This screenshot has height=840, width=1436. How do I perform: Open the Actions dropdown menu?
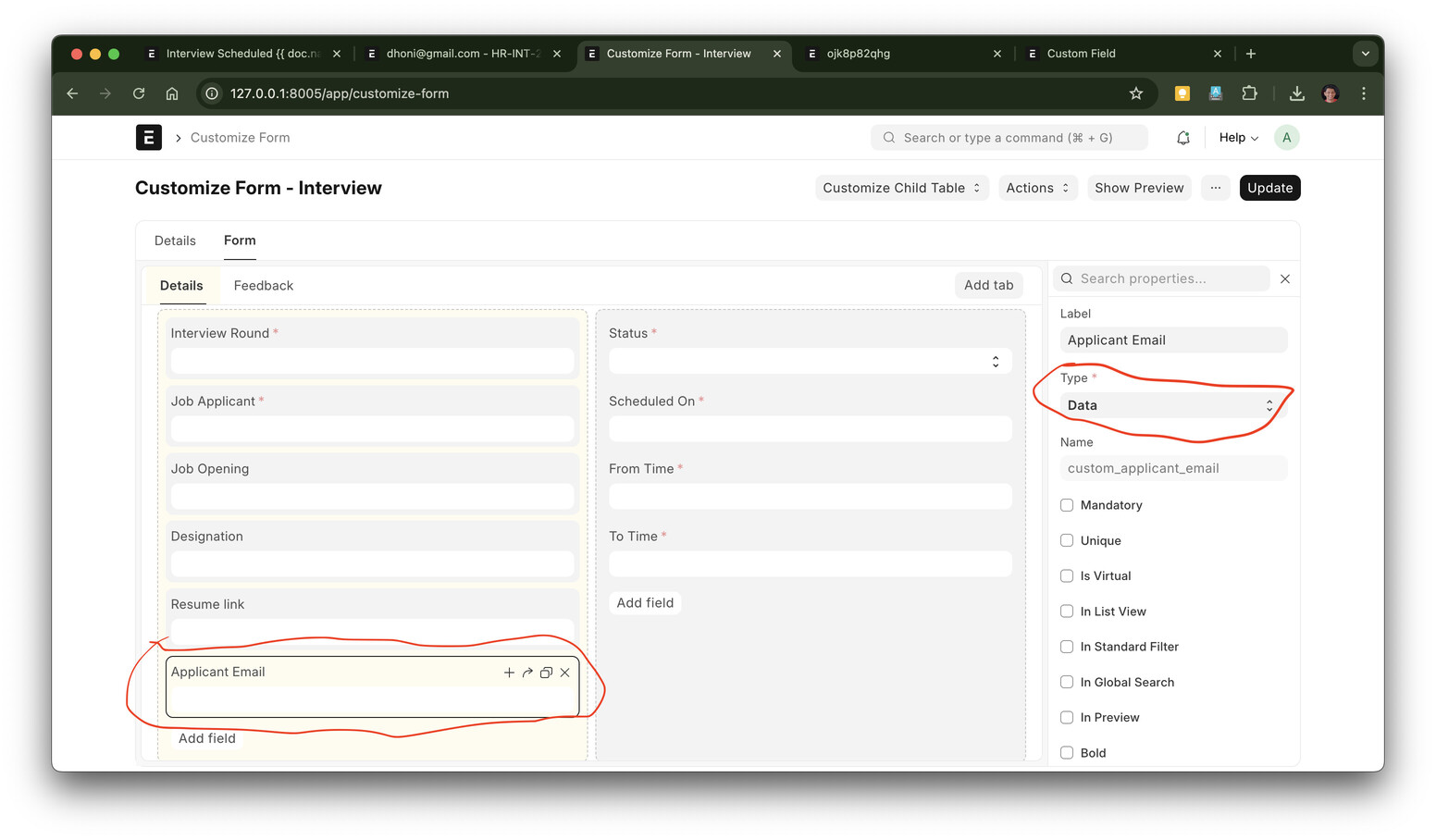(1037, 188)
